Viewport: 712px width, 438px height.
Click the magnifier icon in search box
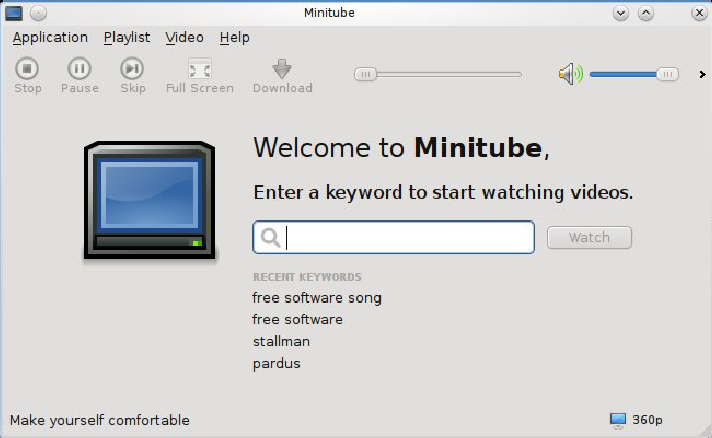269,238
